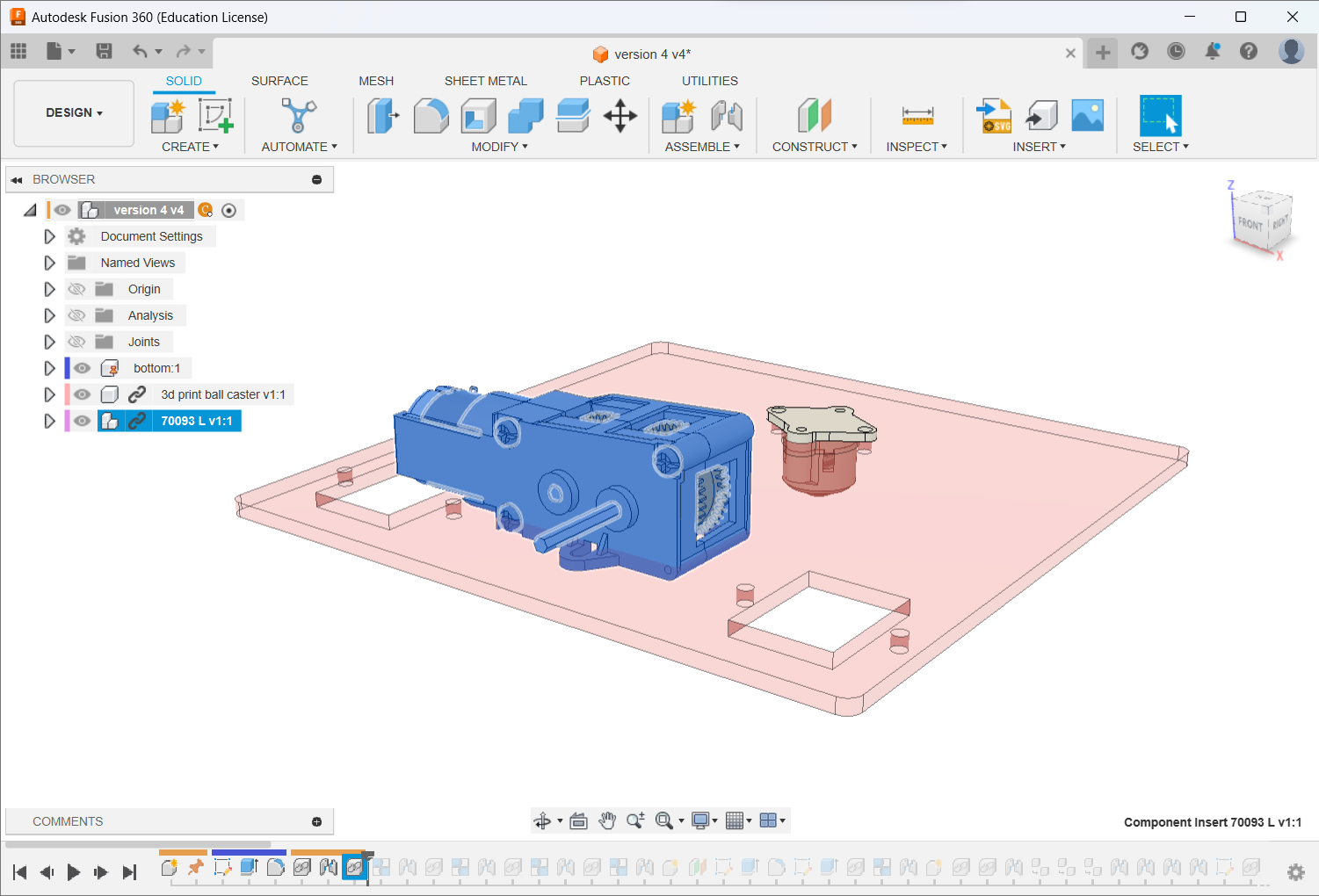This screenshot has width=1319, height=896.
Task: Click the Insert SVG icon
Action: (994, 116)
